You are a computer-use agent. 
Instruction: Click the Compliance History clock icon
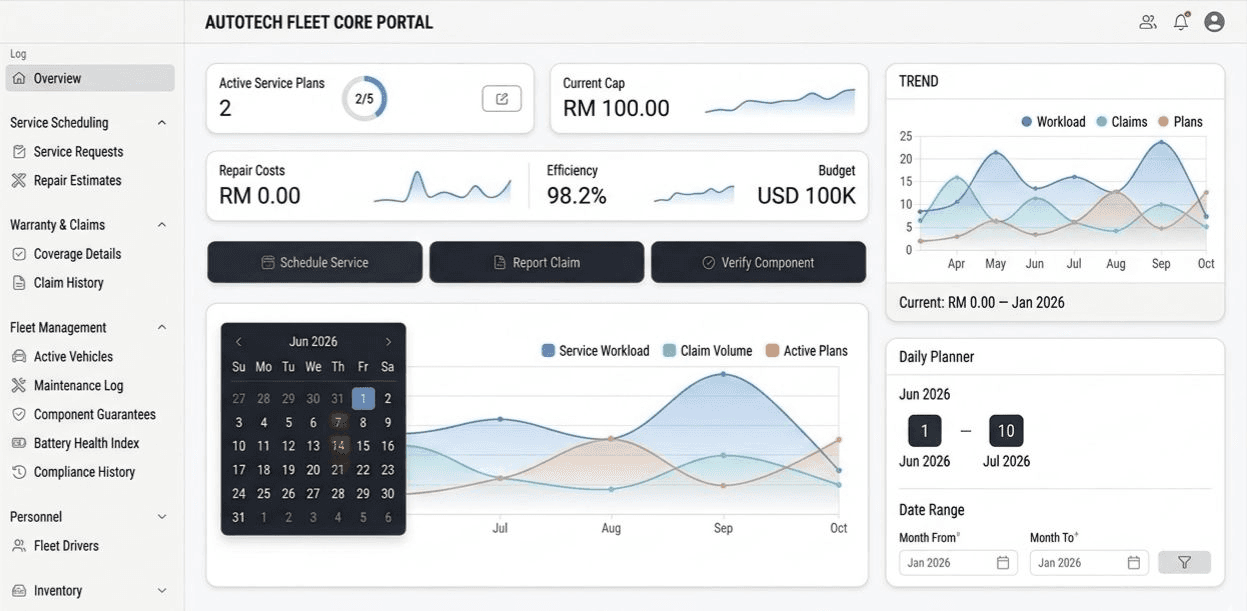click(x=19, y=472)
